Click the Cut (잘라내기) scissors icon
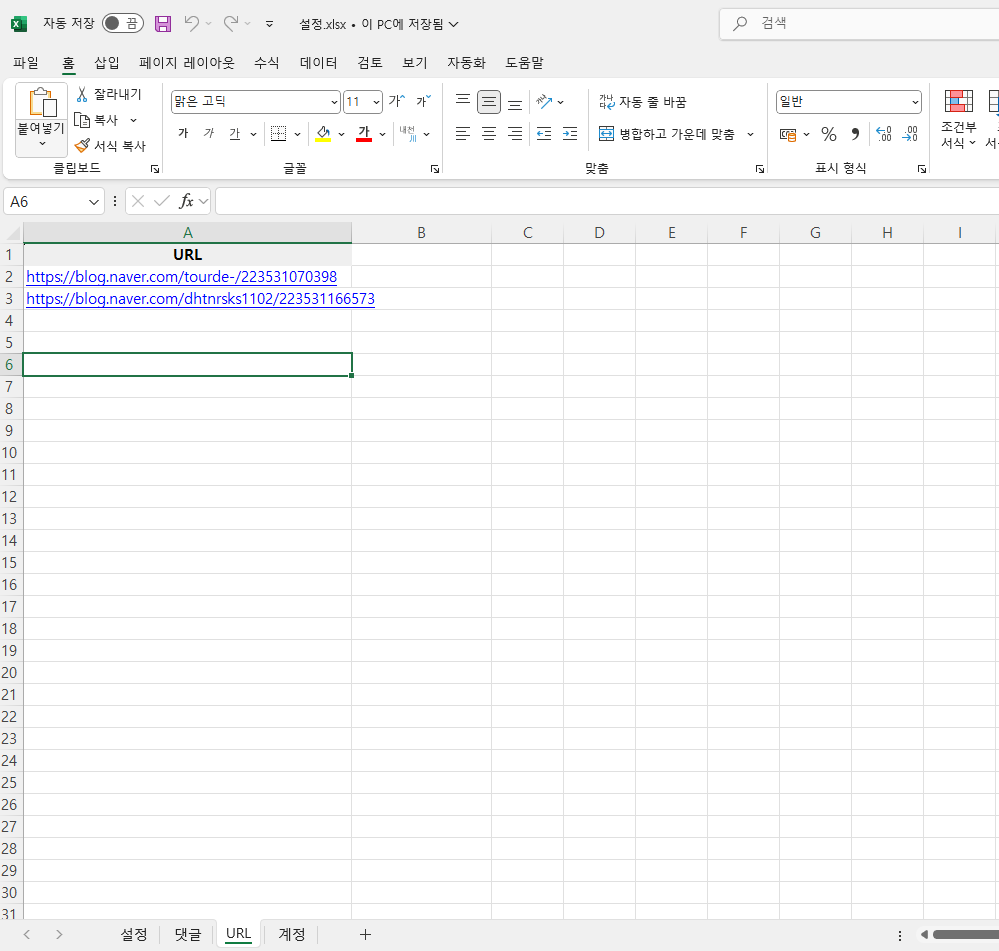The height and width of the screenshot is (951, 999). click(83, 94)
